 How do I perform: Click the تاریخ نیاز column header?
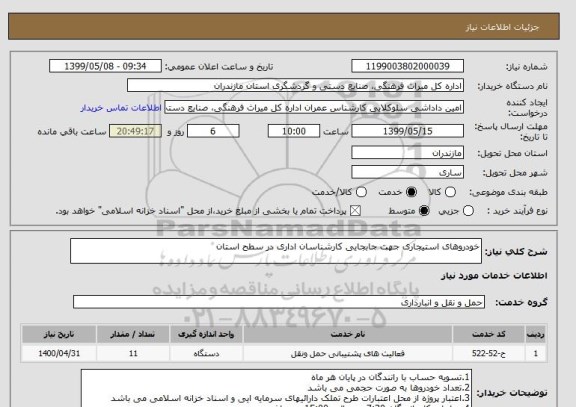(59, 334)
